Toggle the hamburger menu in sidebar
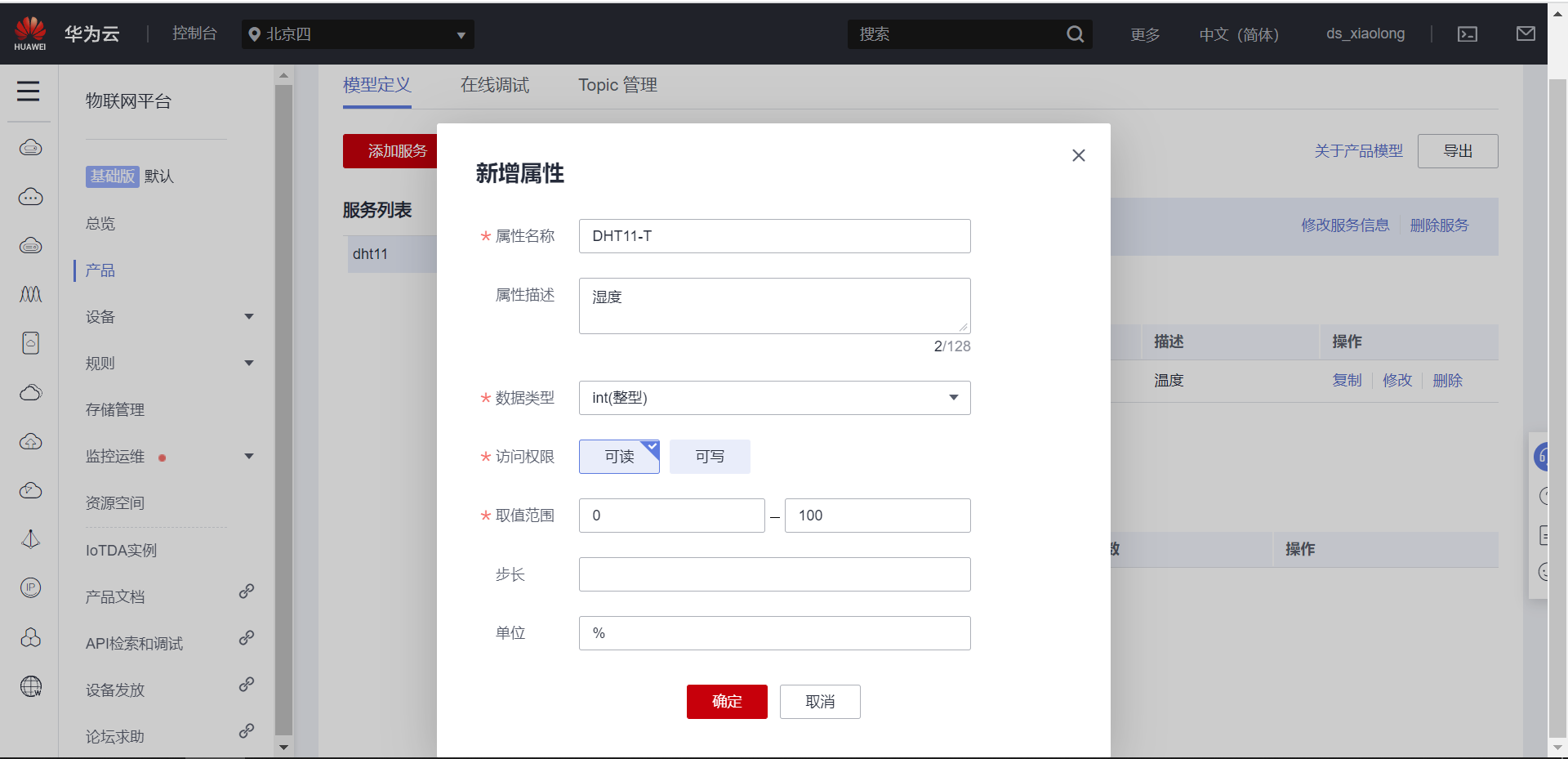This screenshot has height=759, width=1568. point(29,91)
